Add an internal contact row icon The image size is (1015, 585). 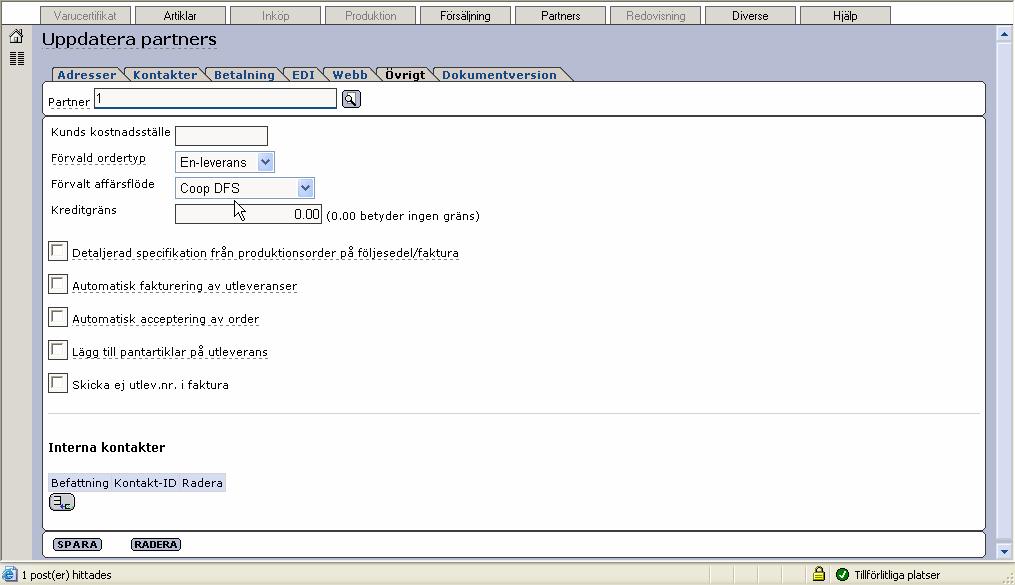click(x=62, y=502)
